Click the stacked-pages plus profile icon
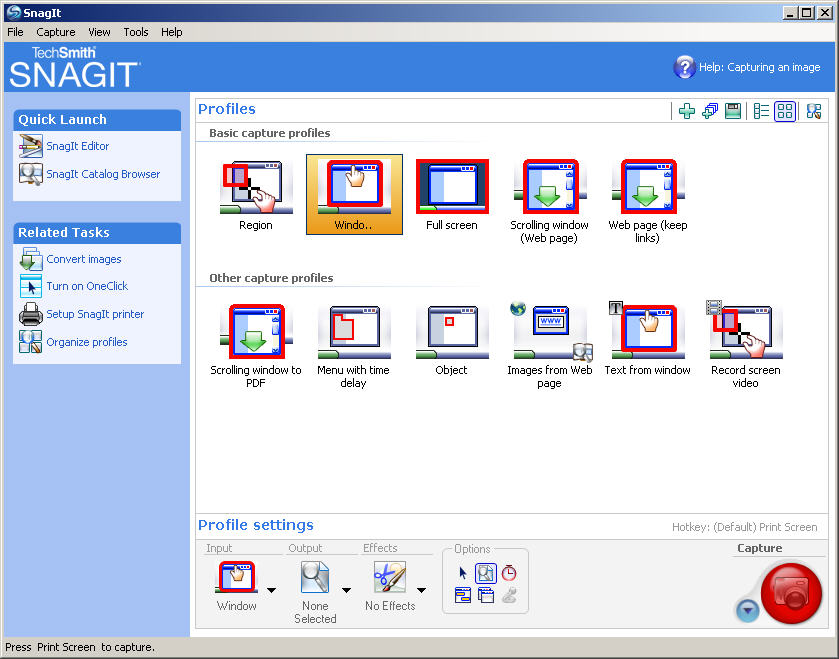Image resolution: width=839 pixels, height=659 pixels. pos(710,111)
